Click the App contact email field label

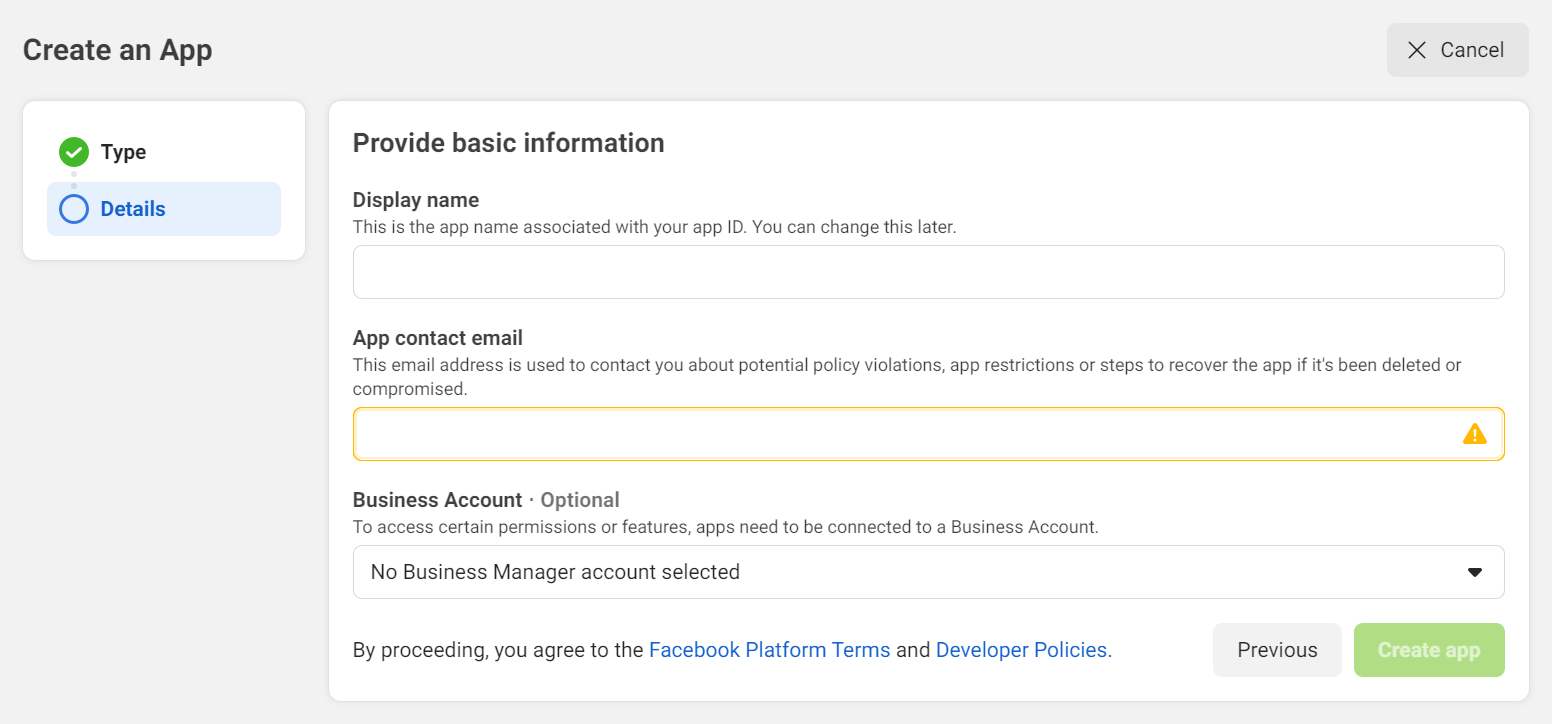tap(438, 338)
